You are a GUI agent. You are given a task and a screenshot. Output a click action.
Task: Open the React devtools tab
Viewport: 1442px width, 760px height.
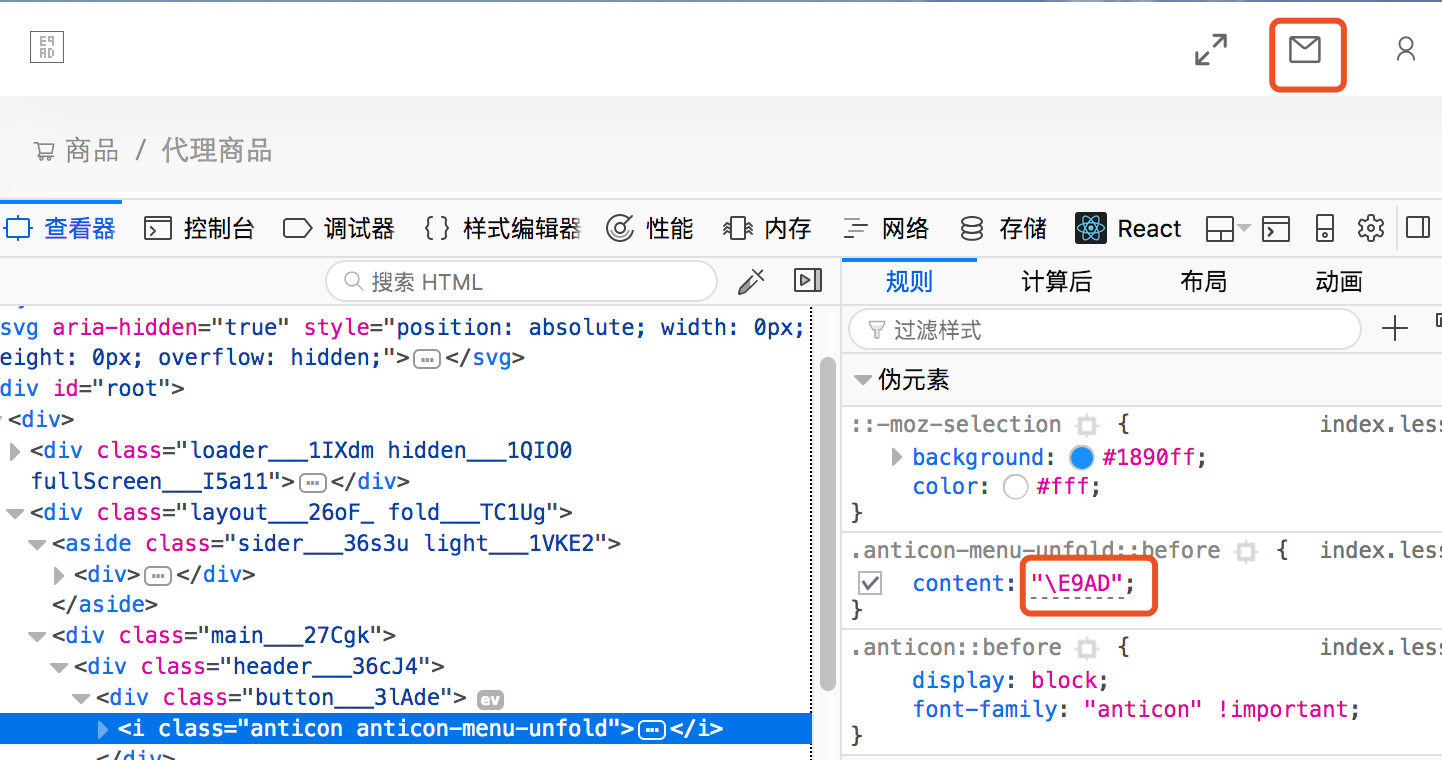1128,229
